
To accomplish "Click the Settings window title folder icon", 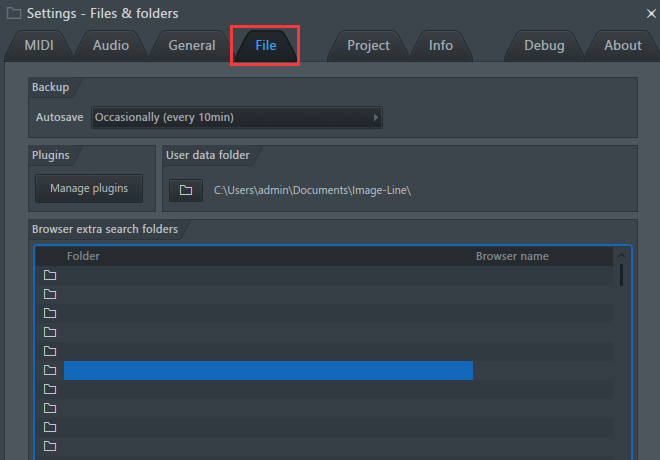I will point(13,13).
